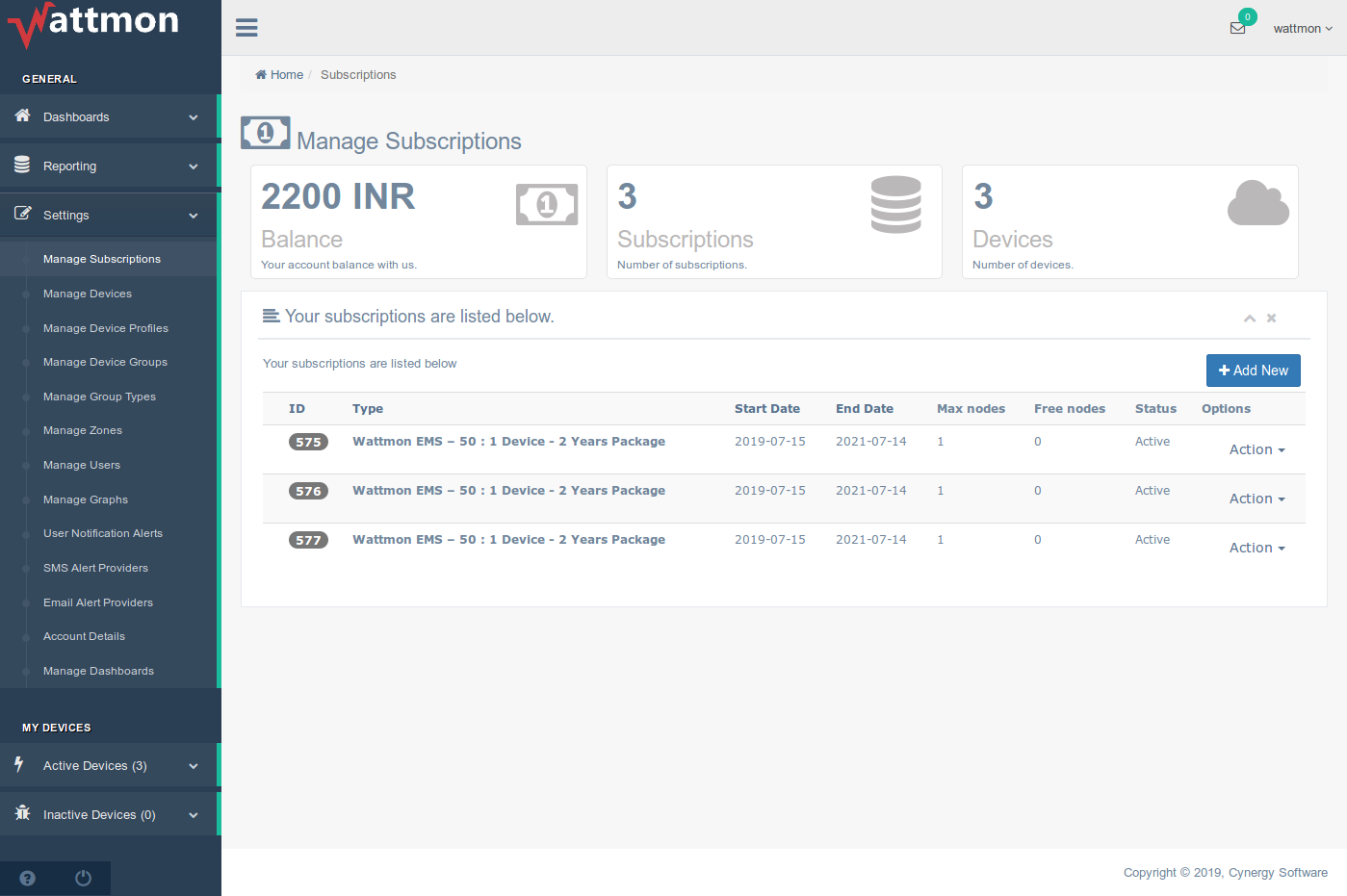
Task: Select SMS Alert Providers
Action: click(x=95, y=568)
